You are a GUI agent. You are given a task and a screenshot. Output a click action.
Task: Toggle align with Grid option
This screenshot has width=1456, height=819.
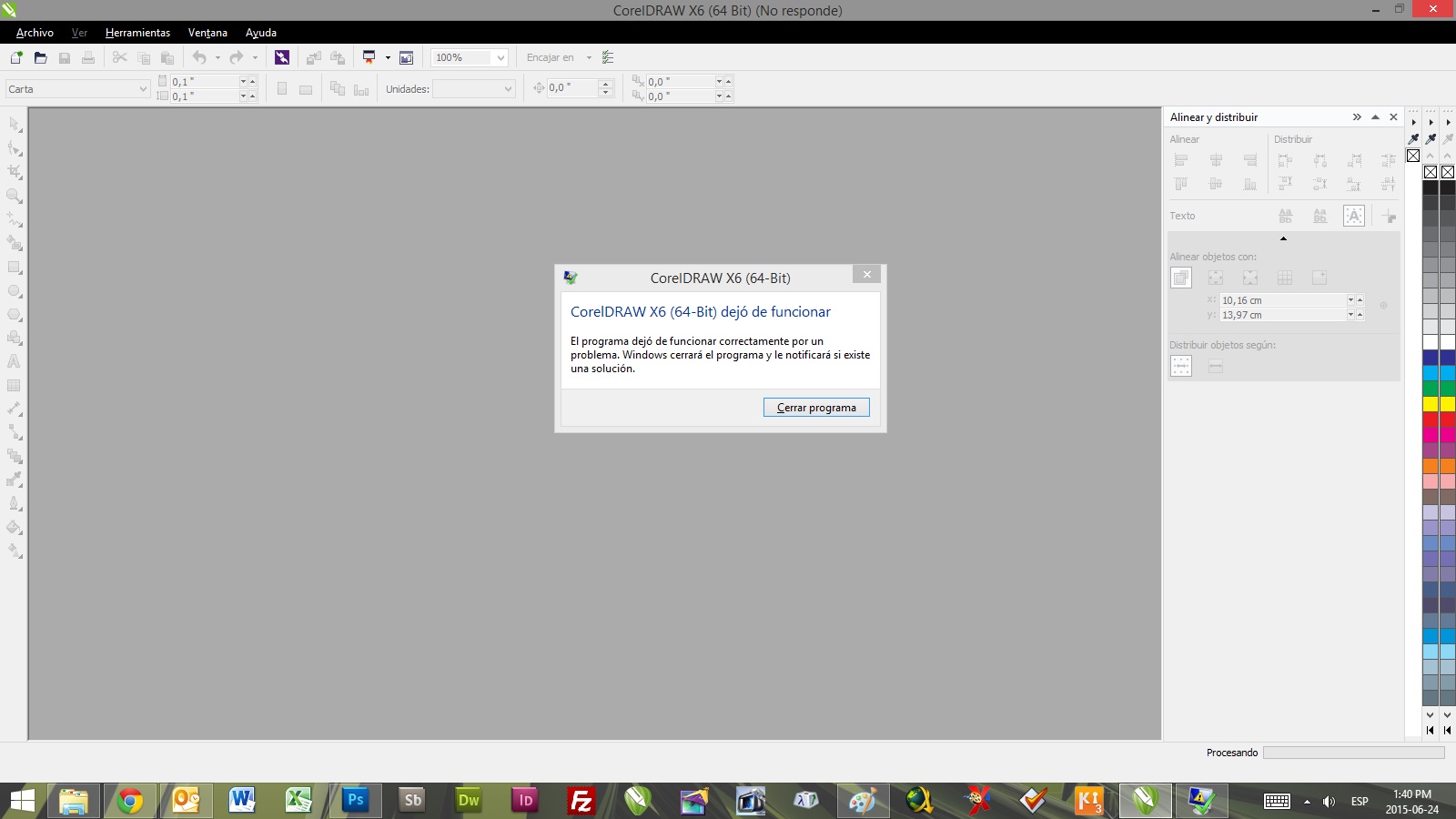[x=1285, y=278]
